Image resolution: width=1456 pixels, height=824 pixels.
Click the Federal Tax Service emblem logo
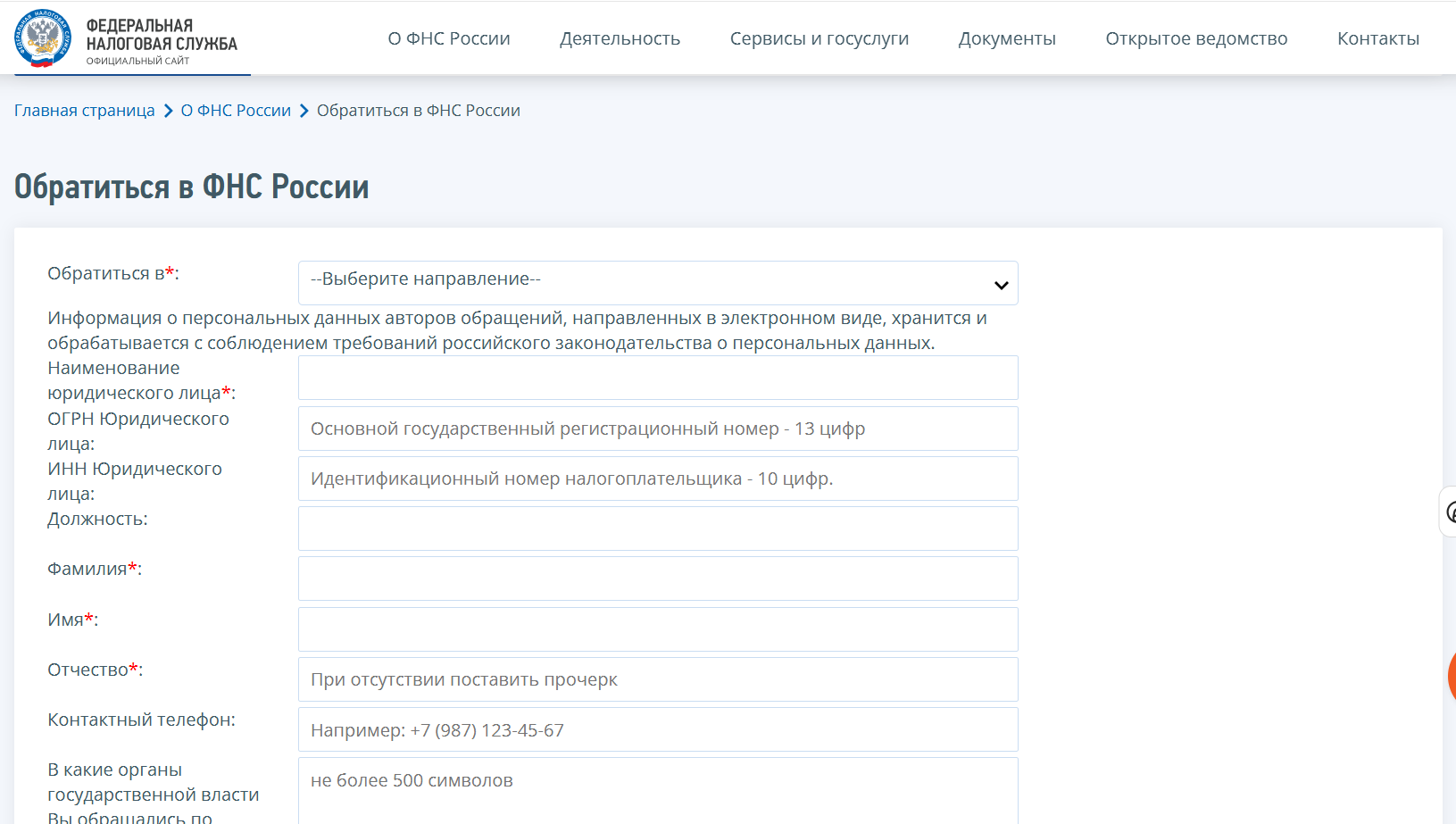pyautogui.click(x=43, y=38)
